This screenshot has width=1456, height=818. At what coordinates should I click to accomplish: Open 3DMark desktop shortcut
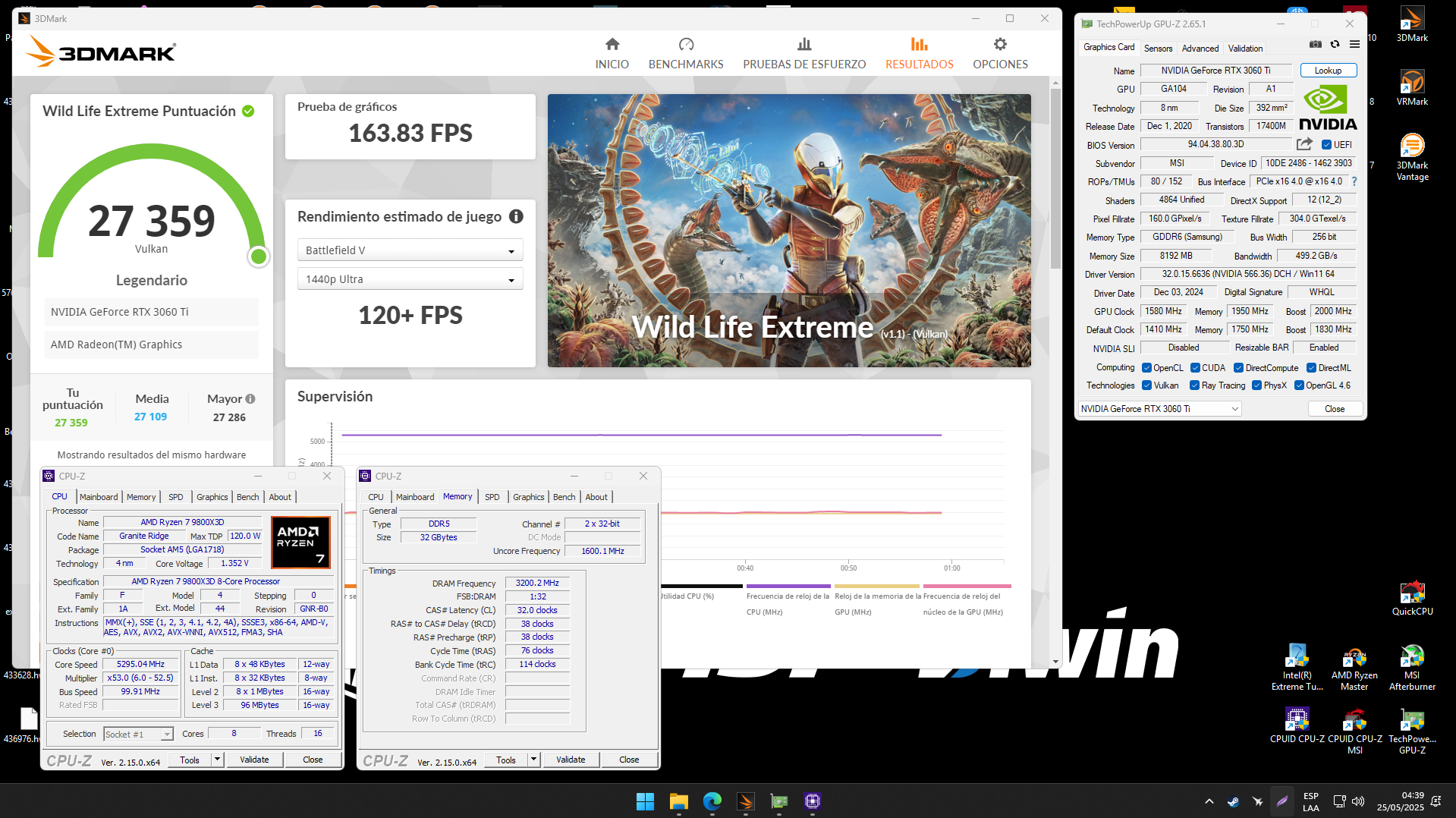click(x=1412, y=24)
